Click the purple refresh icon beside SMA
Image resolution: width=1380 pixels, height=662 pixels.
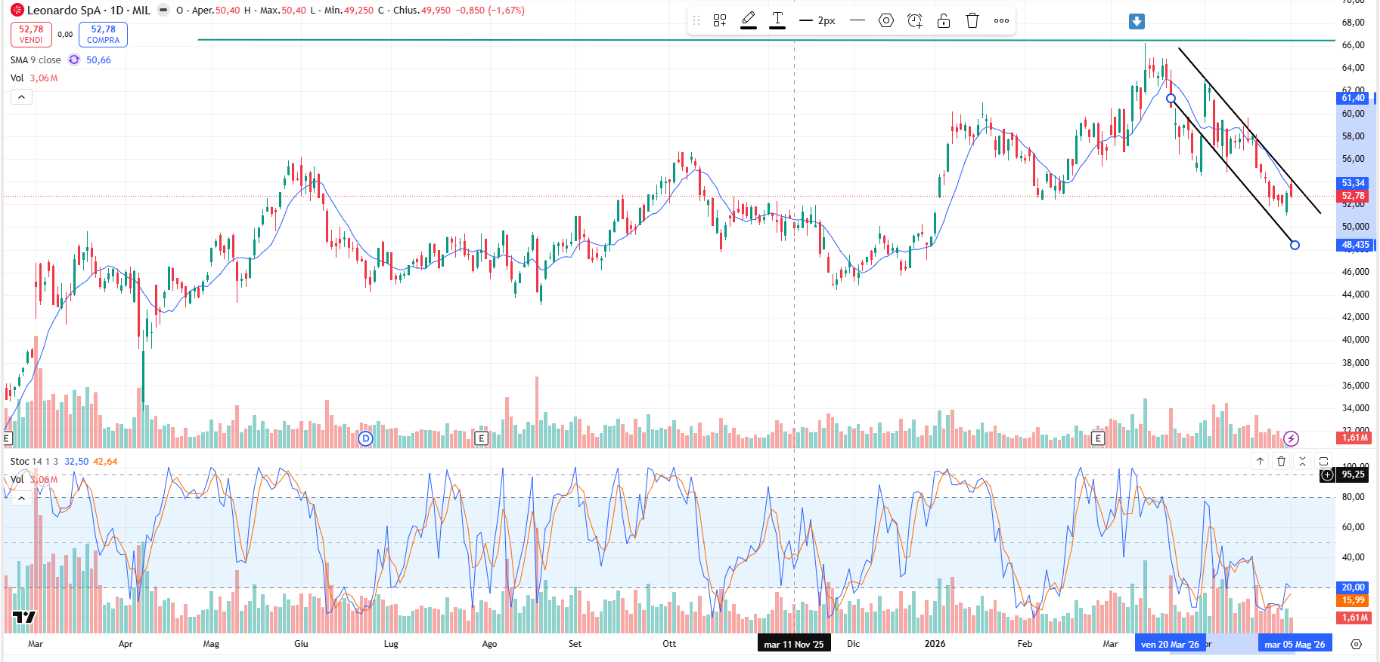coord(74,60)
